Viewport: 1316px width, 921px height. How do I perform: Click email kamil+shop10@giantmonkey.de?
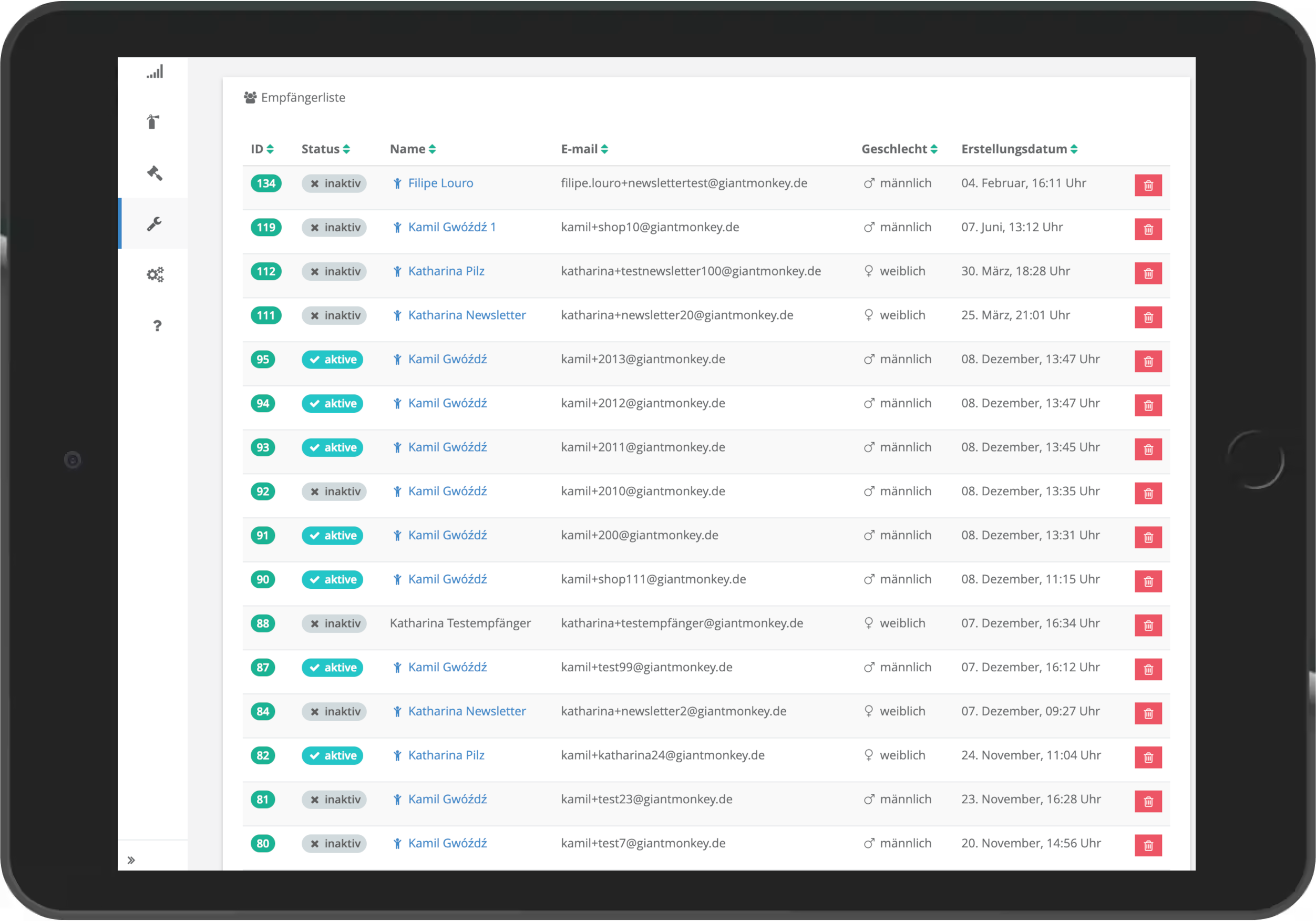pyautogui.click(x=650, y=227)
